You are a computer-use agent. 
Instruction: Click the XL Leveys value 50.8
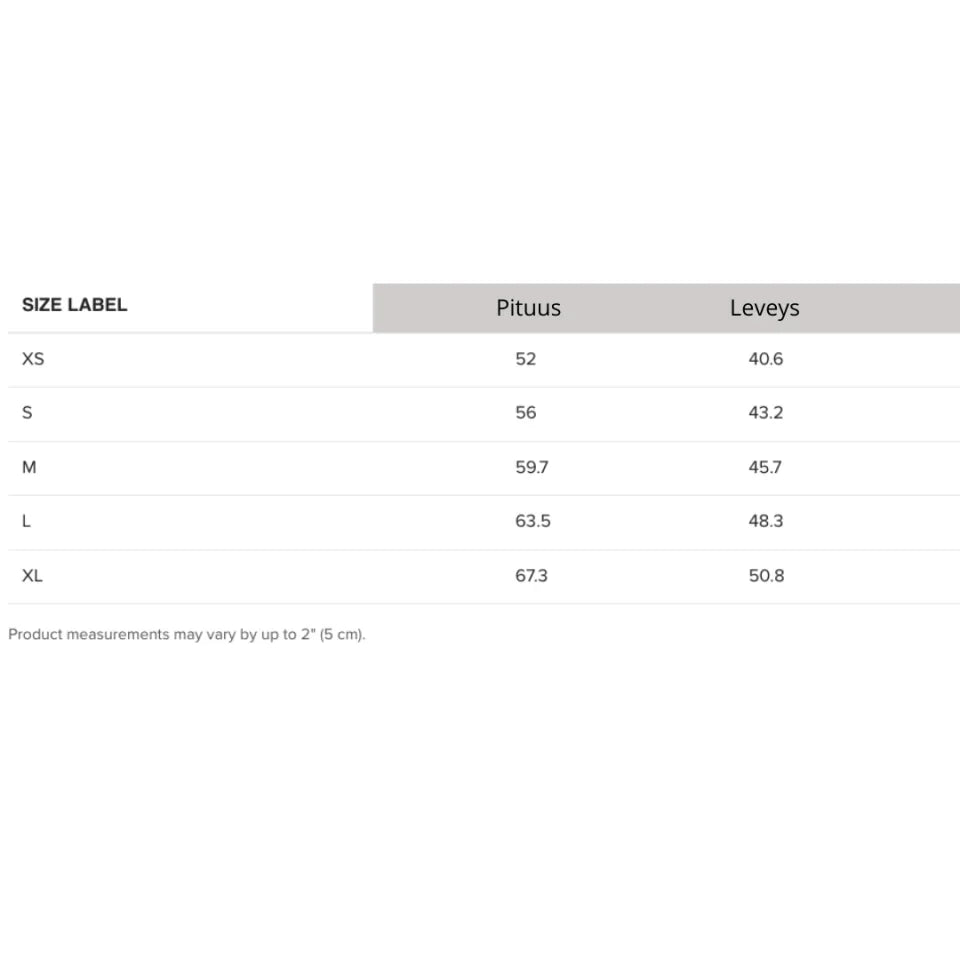click(766, 576)
